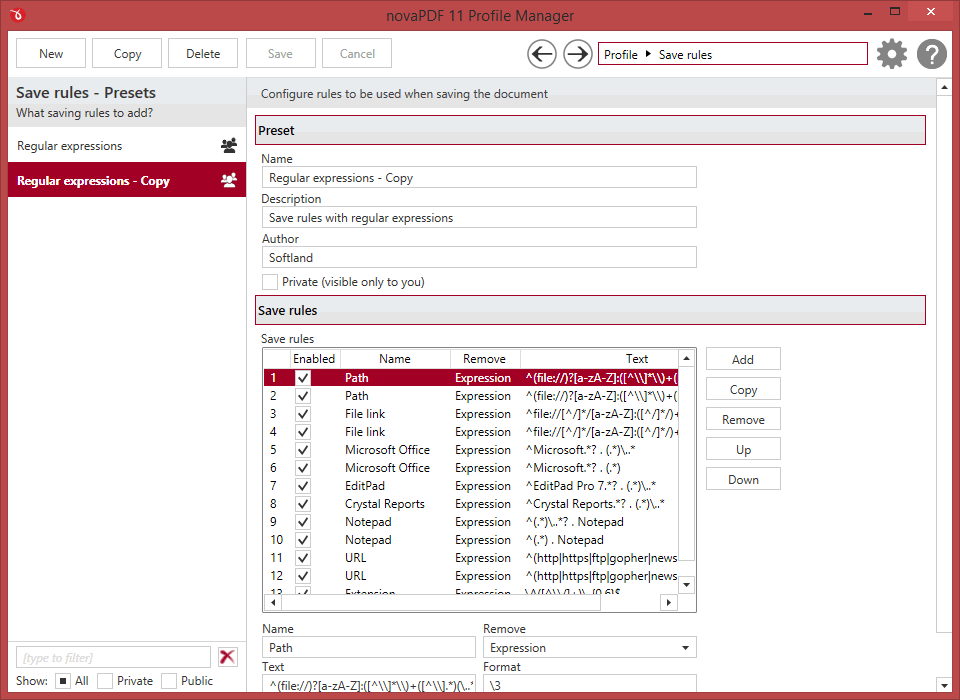Click the Cancel button

[x=357, y=53]
